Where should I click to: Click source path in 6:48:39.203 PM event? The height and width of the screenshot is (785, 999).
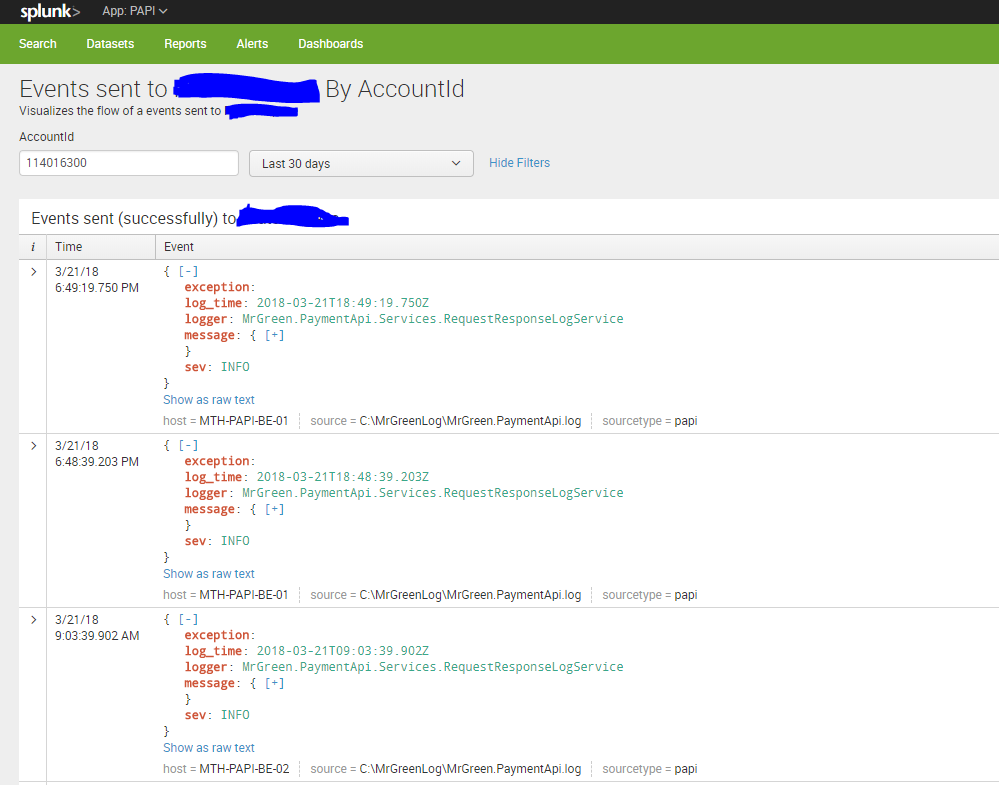470,595
